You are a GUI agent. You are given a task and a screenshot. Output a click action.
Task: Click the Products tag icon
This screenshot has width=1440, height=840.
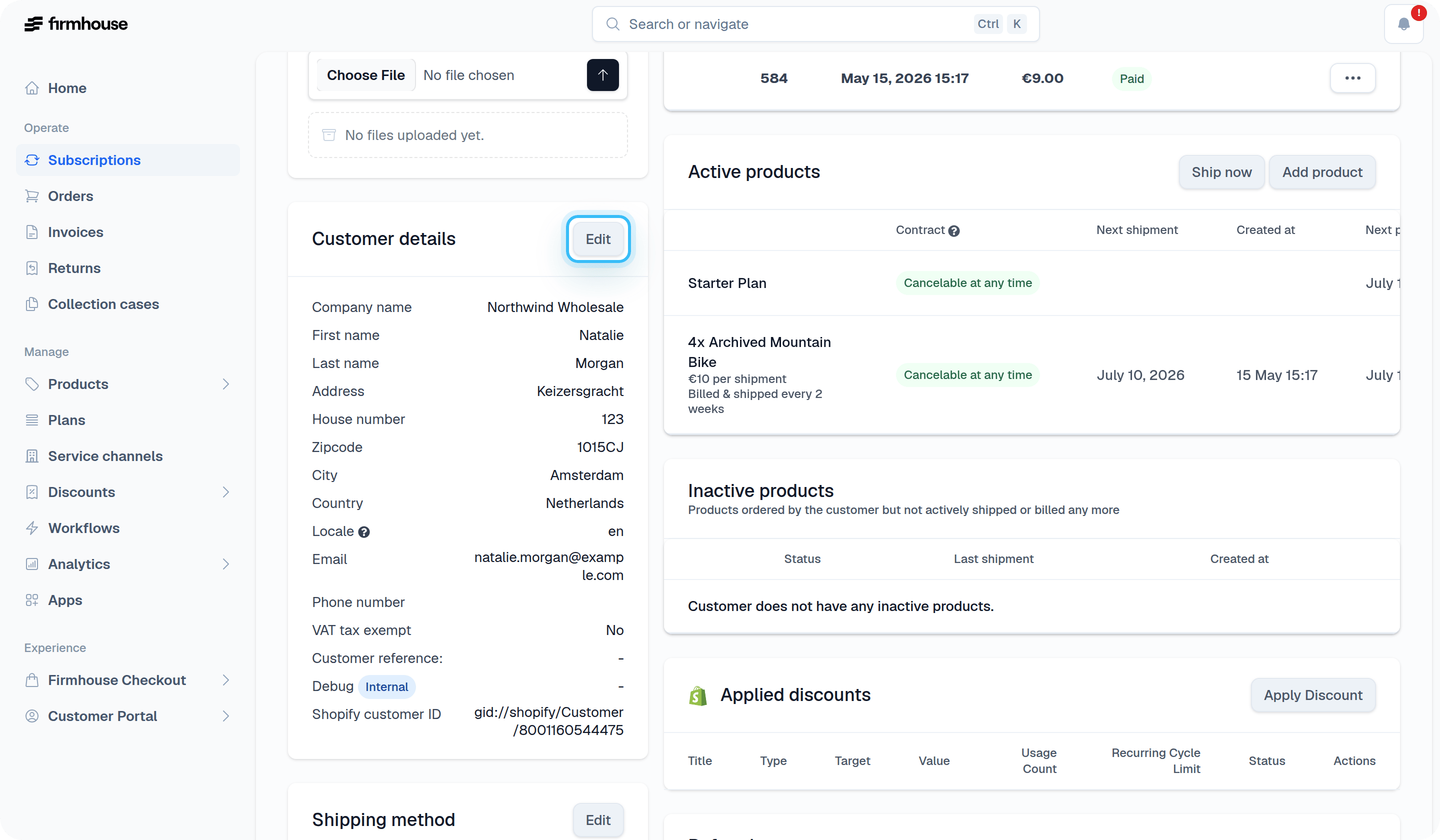[32, 384]
